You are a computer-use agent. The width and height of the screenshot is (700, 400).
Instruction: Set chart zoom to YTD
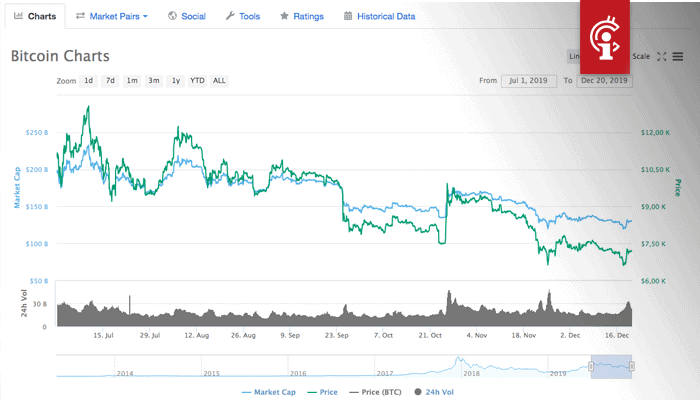tap(197, 81)
